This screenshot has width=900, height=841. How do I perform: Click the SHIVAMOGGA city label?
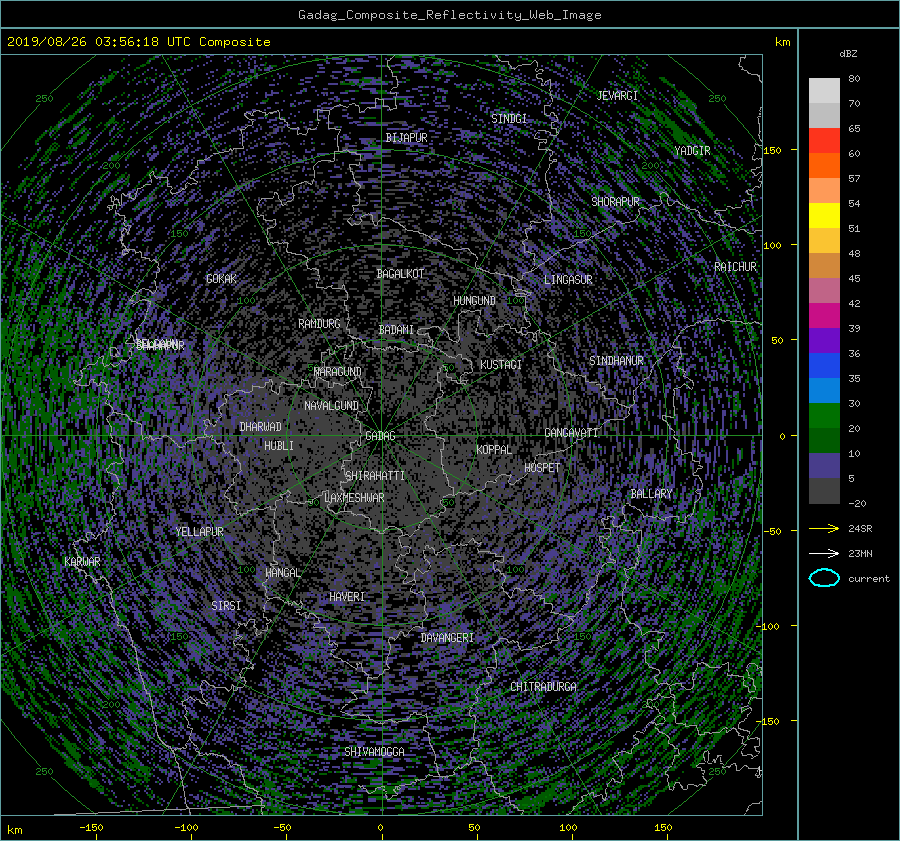point(374,752)
